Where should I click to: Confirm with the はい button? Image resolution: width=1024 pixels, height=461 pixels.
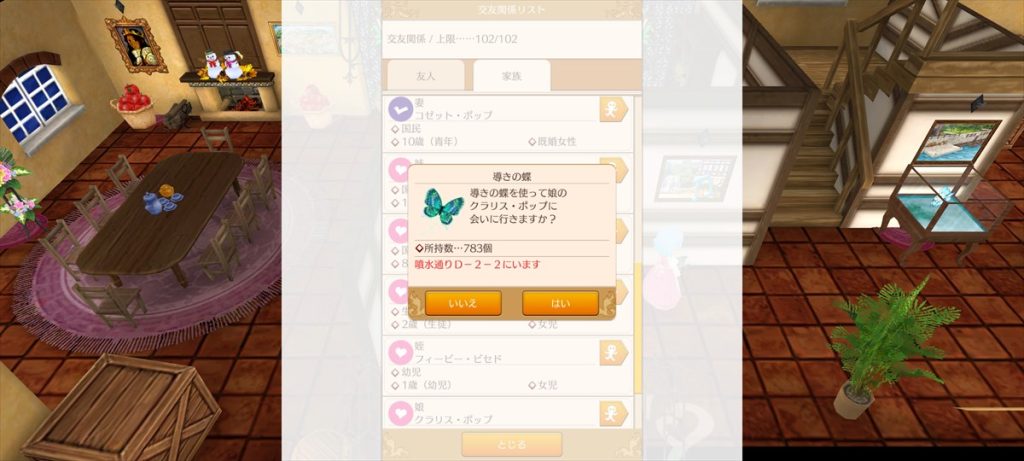pyautogui.click(x=560, y=303)
